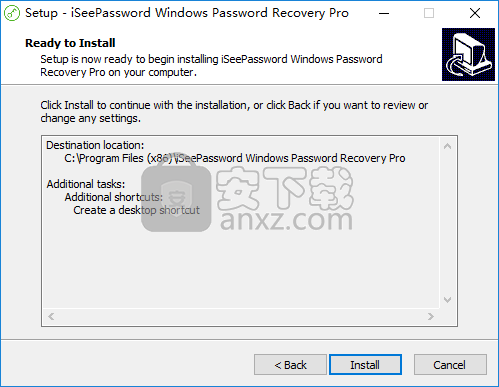Click the horizontal scrollbar track in summary
Viewport: 499px width, 387px height.
click(241, 316)
